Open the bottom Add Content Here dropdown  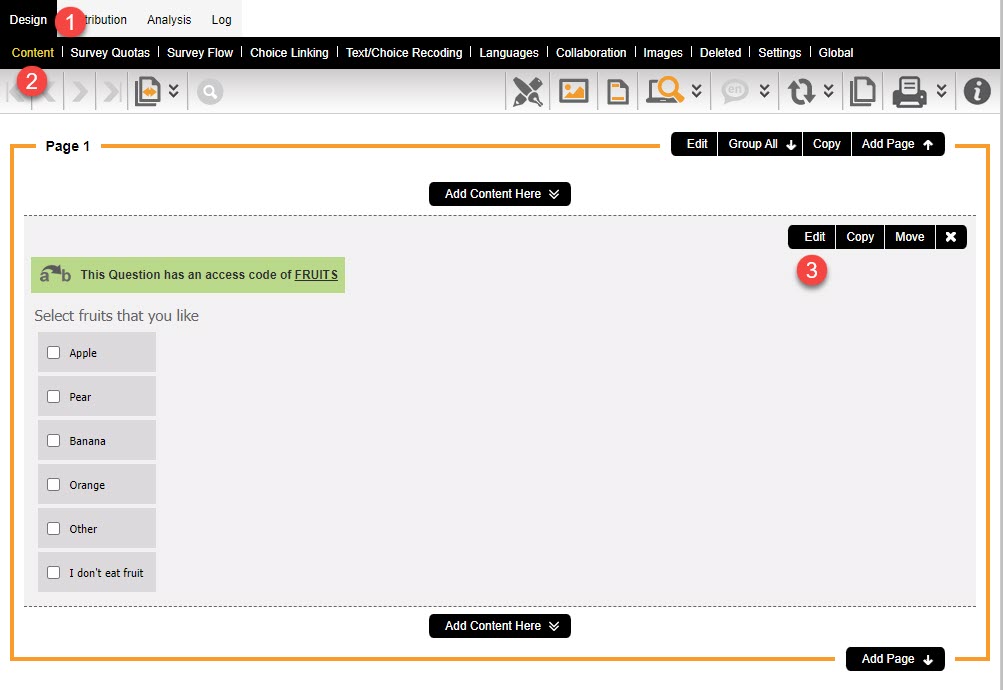(x=500, y=626)
